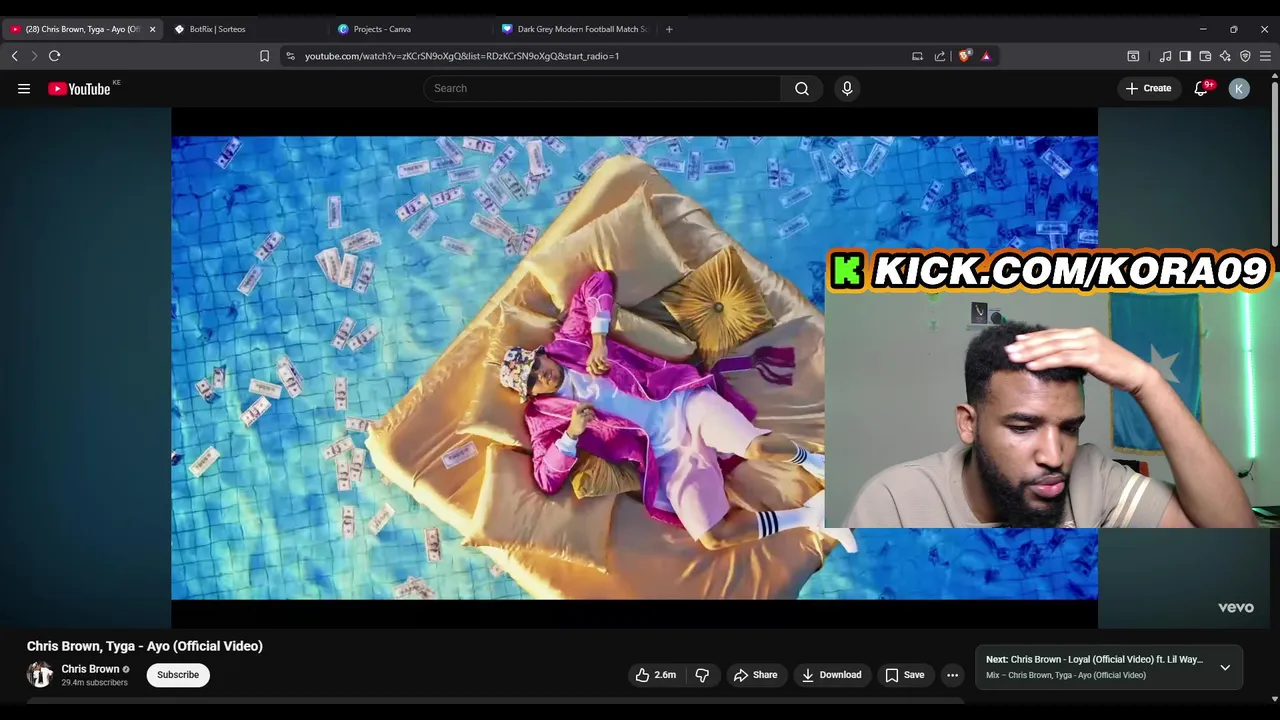This screenshot has width=1280, height=720.
Task: Reload the current page
Action: click(55, 56)
